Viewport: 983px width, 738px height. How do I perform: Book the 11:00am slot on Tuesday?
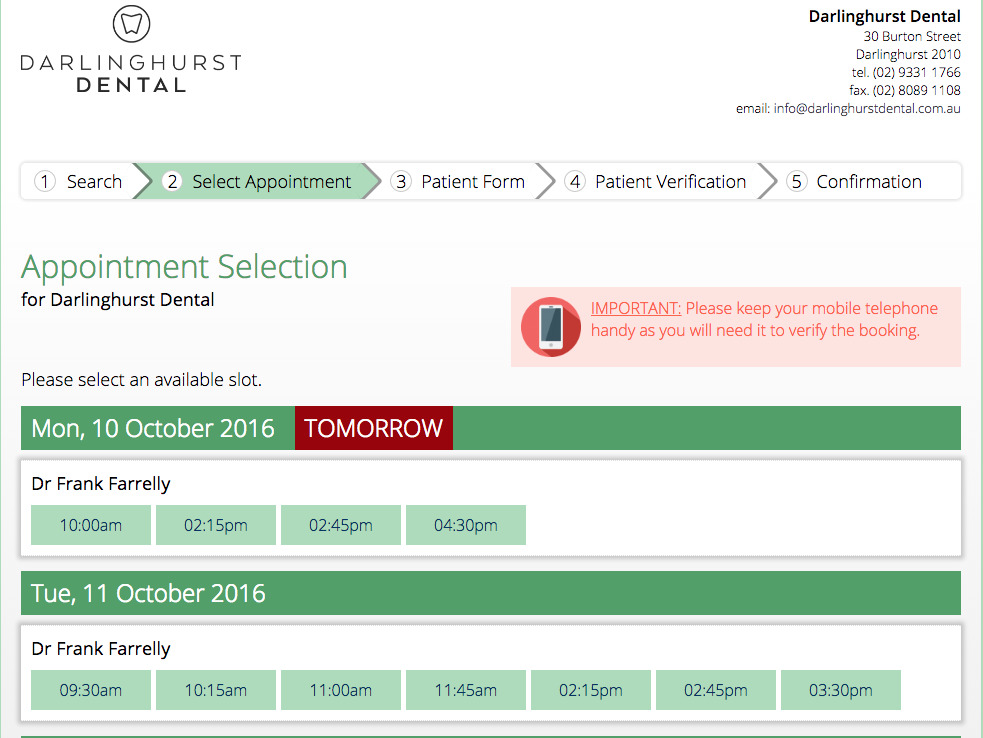point(340,690)
